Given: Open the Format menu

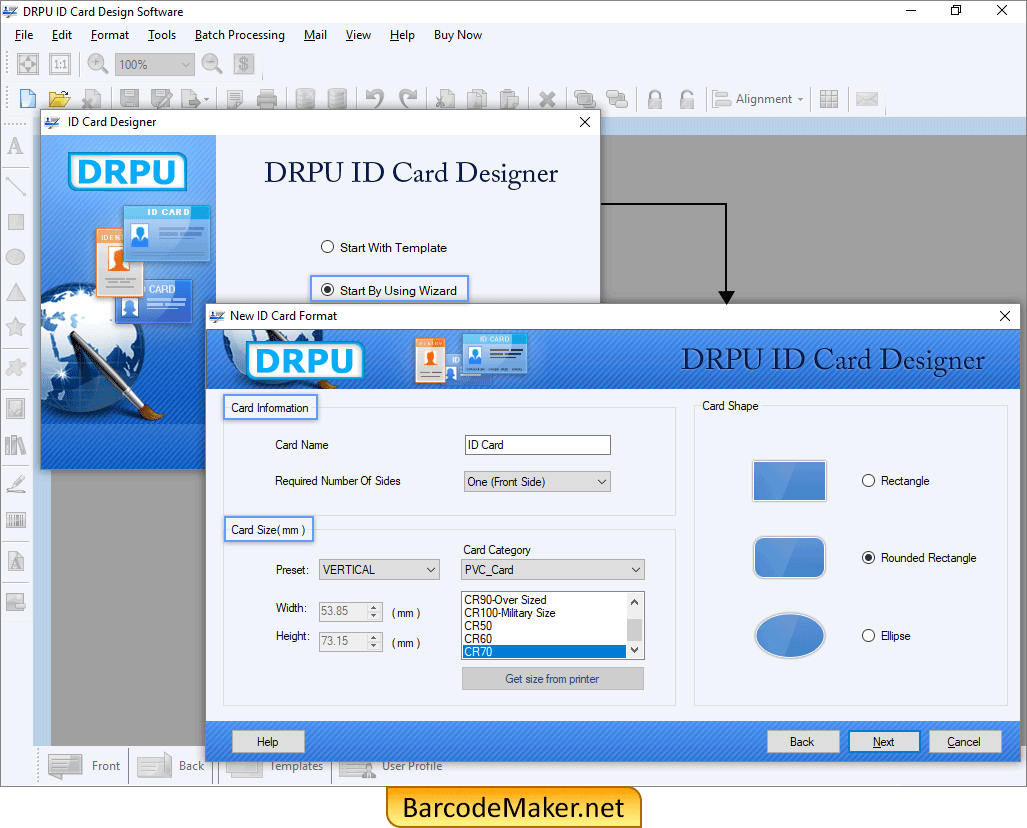Looking at the screenshot, I should coord(109,35).
